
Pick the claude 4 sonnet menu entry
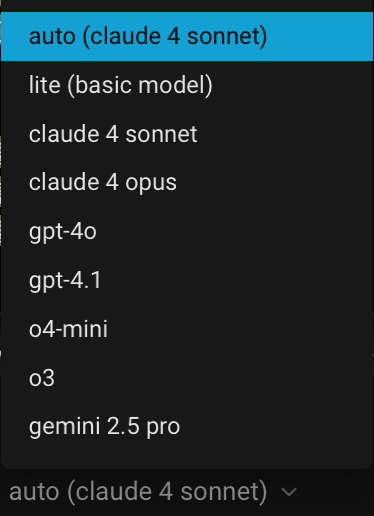click(187, 134)
